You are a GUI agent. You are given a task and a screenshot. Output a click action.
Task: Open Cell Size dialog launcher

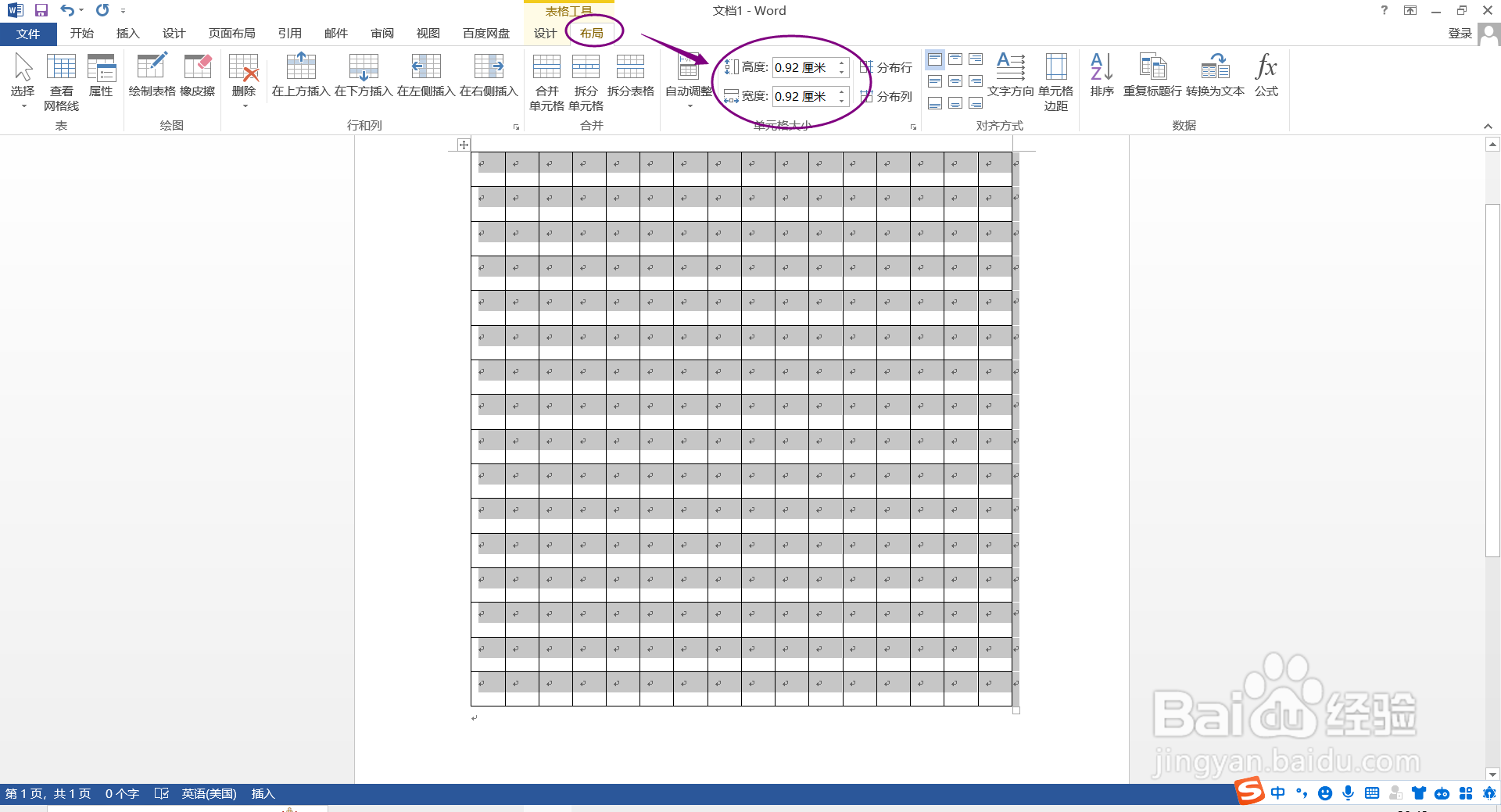(x=913, y=127)
